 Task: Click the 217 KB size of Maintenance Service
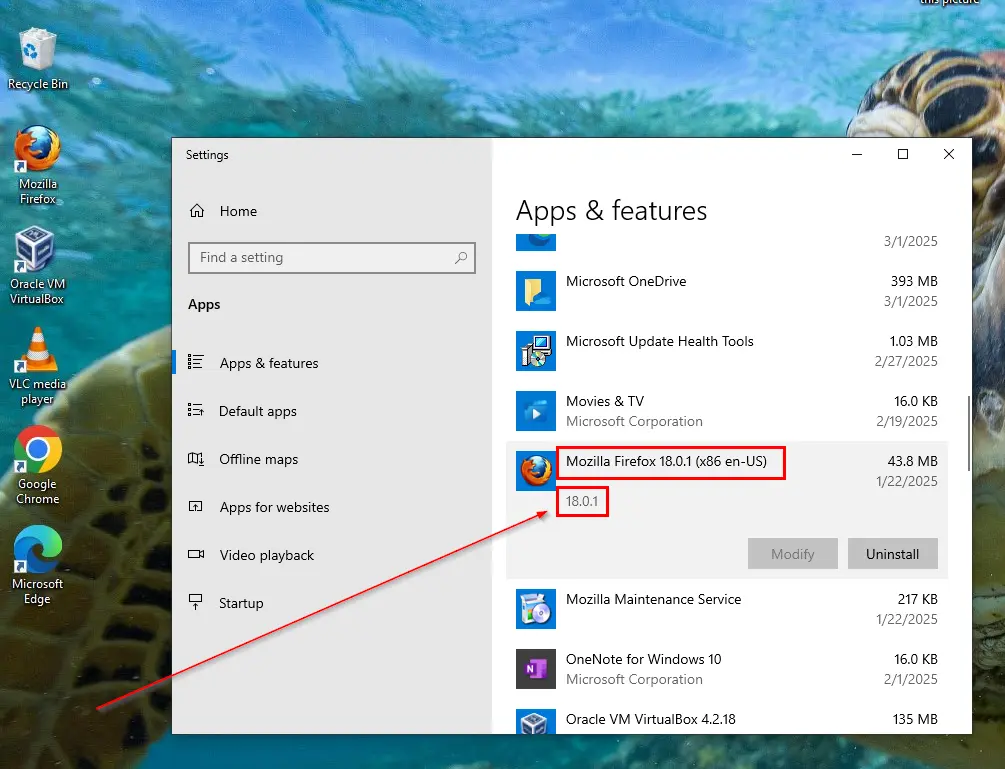point(917,599)
